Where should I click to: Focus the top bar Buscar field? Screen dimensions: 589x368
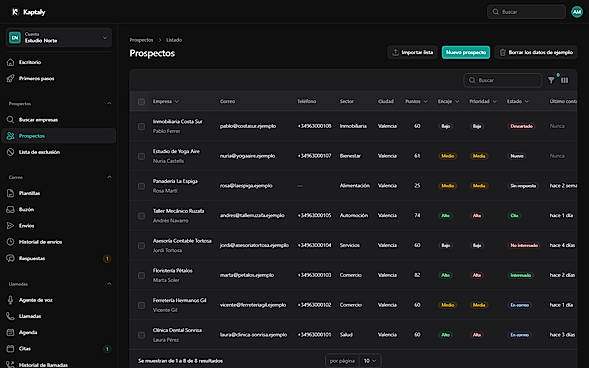[526, 12]
